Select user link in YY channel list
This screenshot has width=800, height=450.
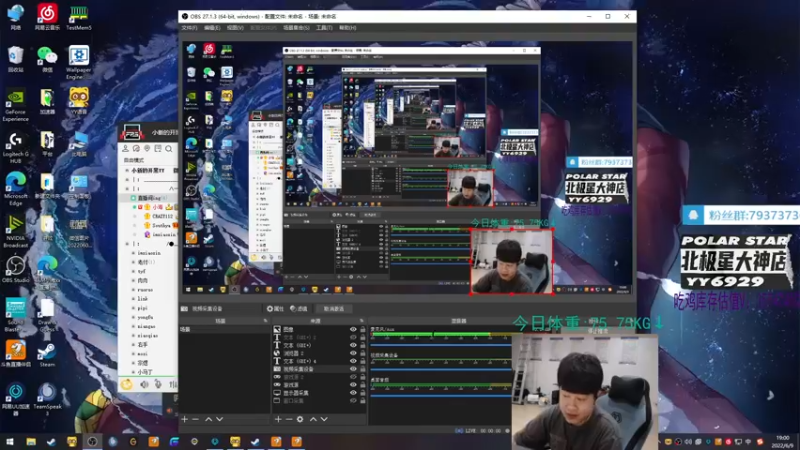[x=143, y=298]
